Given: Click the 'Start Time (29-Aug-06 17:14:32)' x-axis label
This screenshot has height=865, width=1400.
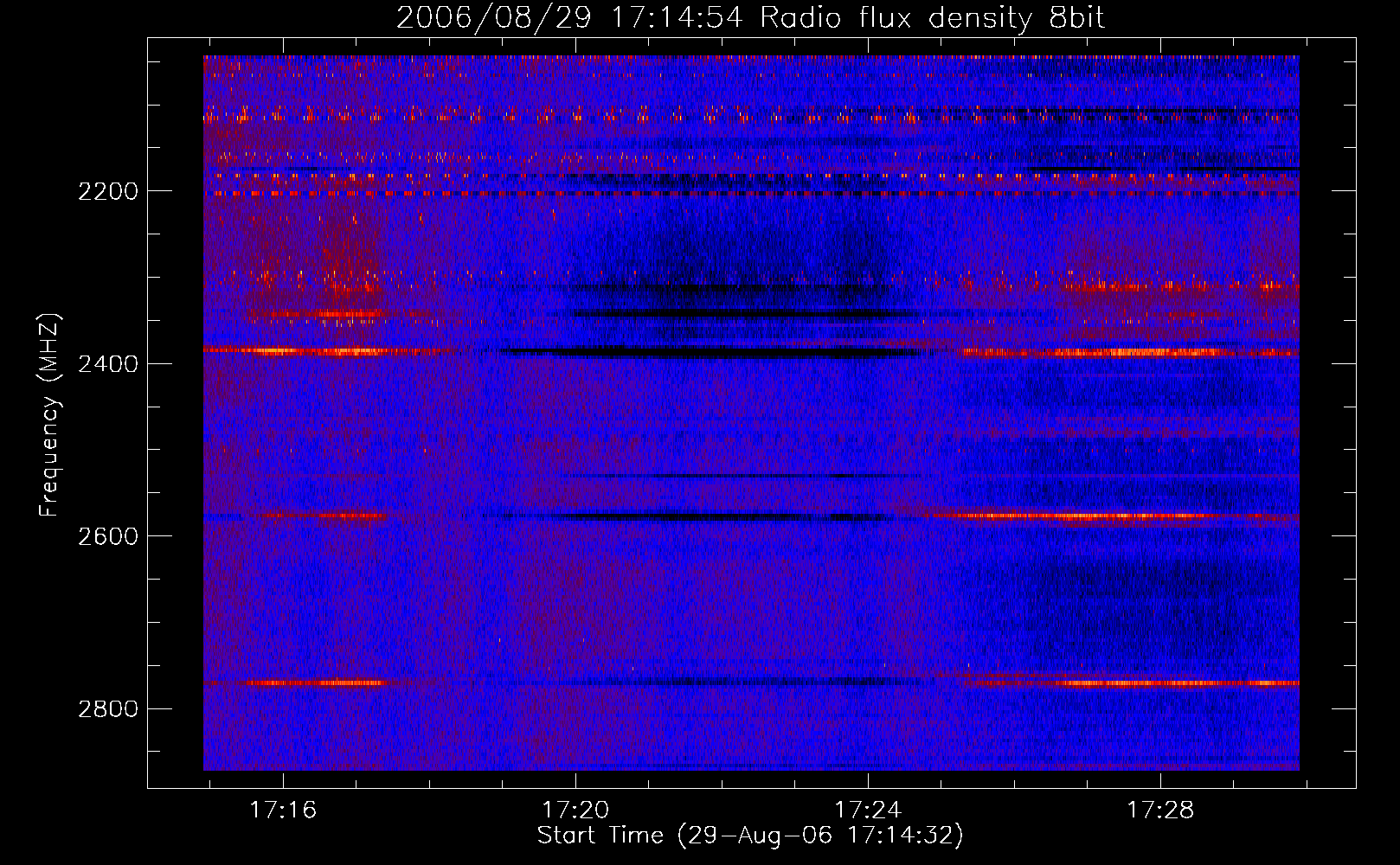Looking at the screenshot, I should (750, 836).
